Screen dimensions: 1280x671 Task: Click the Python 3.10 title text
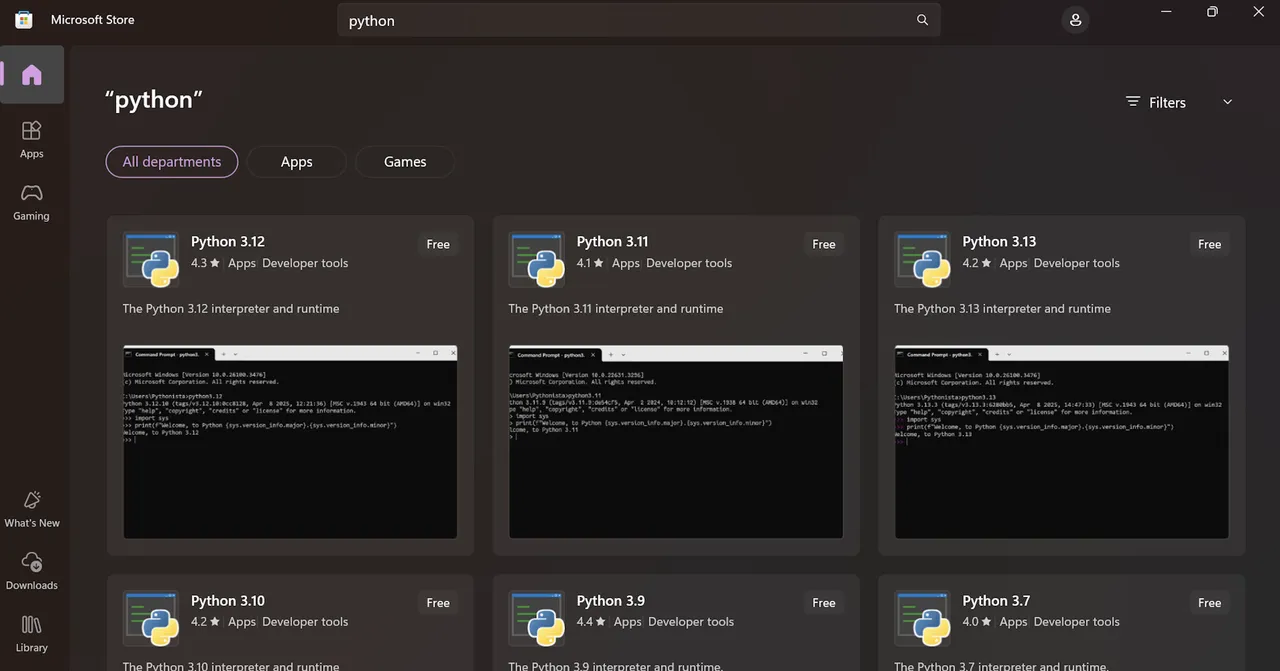(228, 601)
